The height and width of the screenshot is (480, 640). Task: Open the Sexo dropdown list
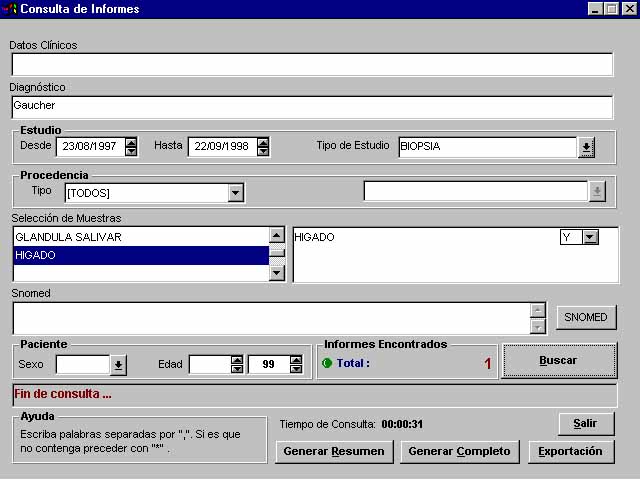click(118, 365)
